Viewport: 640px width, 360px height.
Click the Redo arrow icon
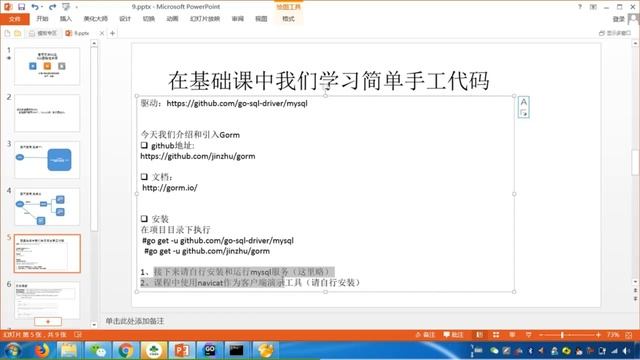tap(53, 7)
